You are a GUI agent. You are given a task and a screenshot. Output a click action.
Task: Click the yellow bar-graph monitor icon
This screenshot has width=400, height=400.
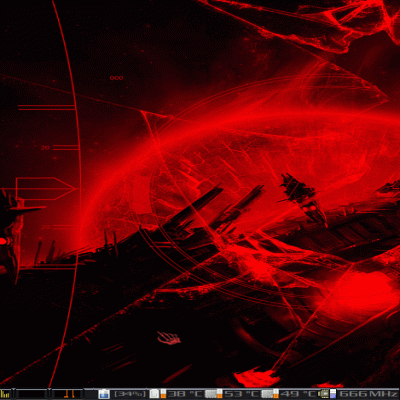[5, 394]
